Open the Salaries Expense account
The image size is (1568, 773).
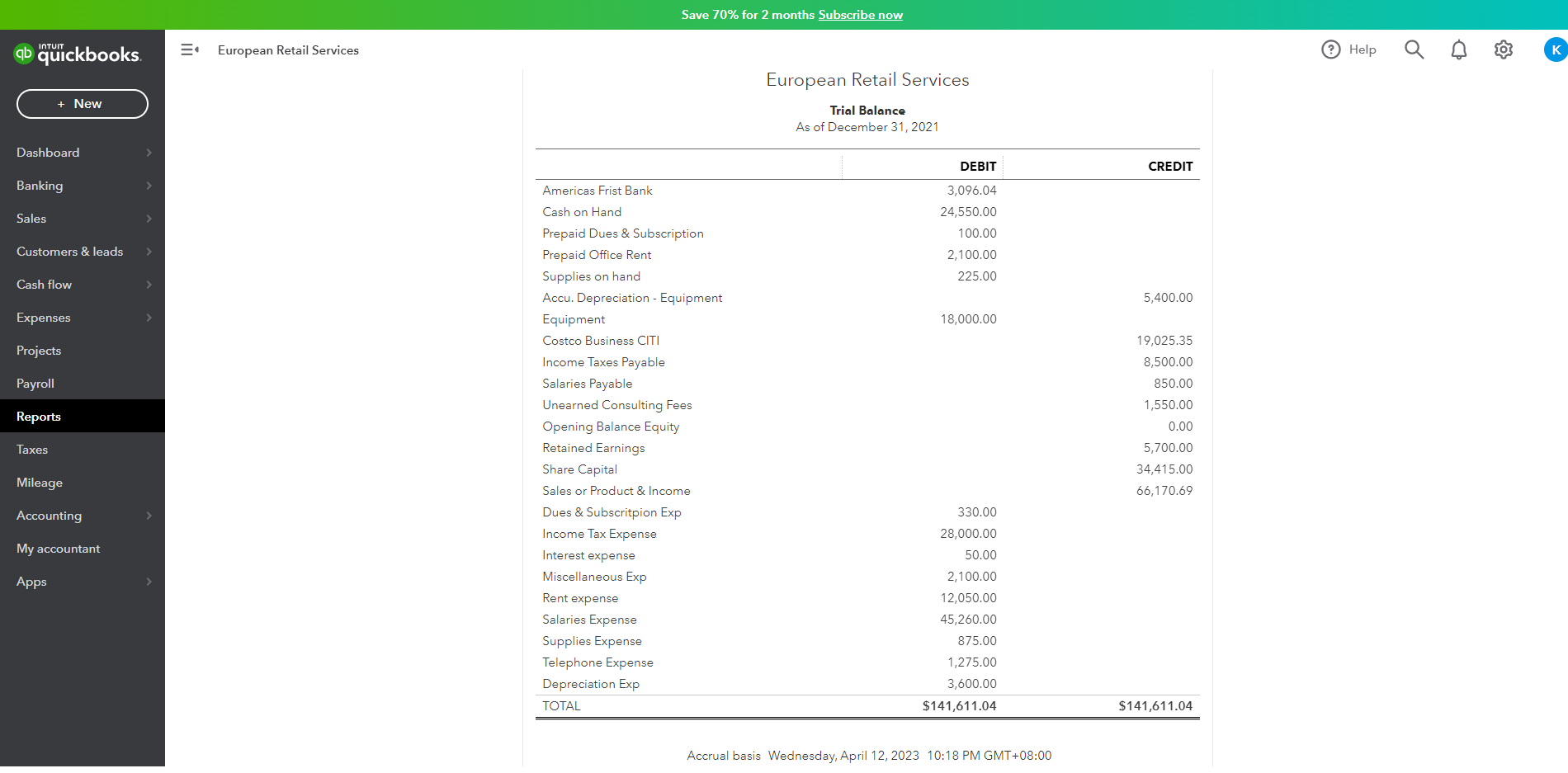coord(589,620)
